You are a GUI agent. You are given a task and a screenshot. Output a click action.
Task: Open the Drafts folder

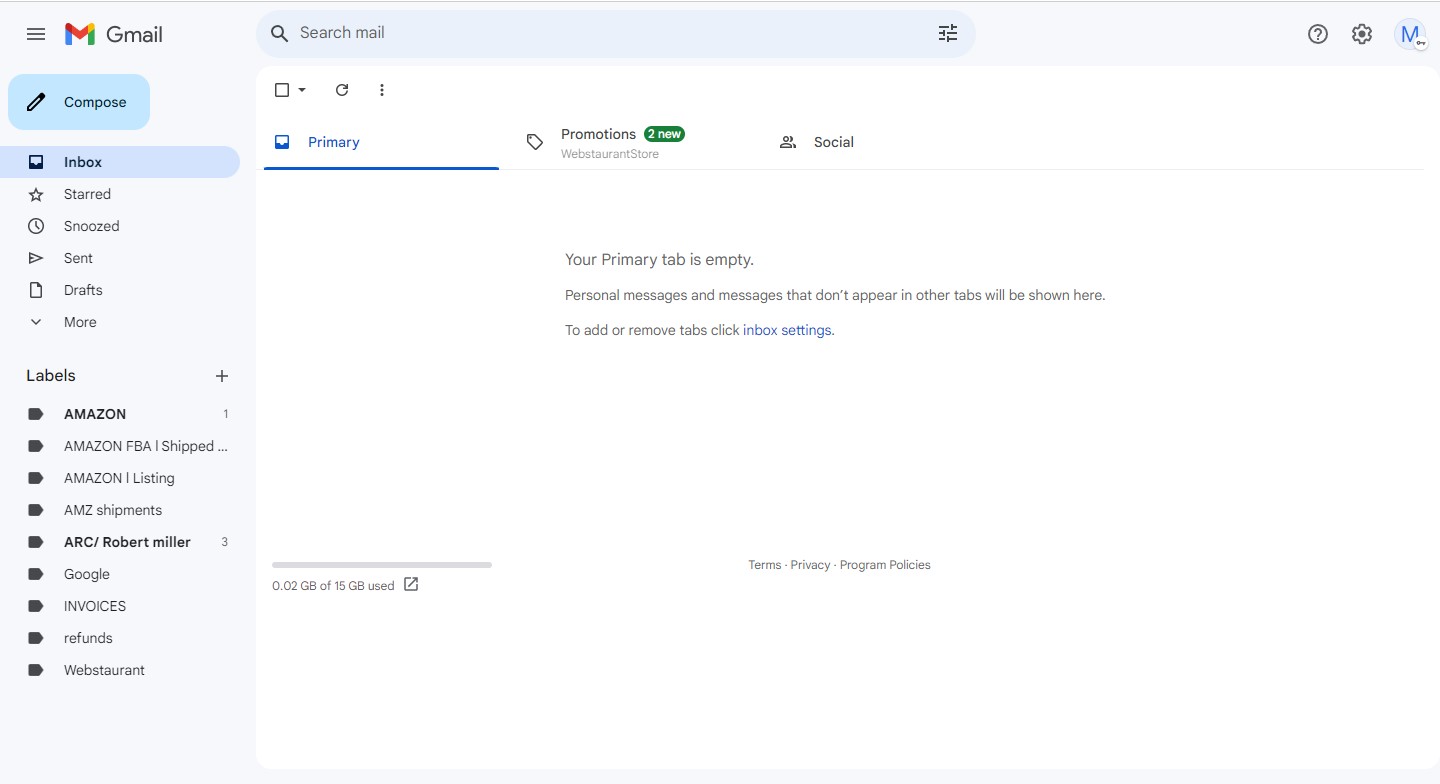[x=120, y=290]
